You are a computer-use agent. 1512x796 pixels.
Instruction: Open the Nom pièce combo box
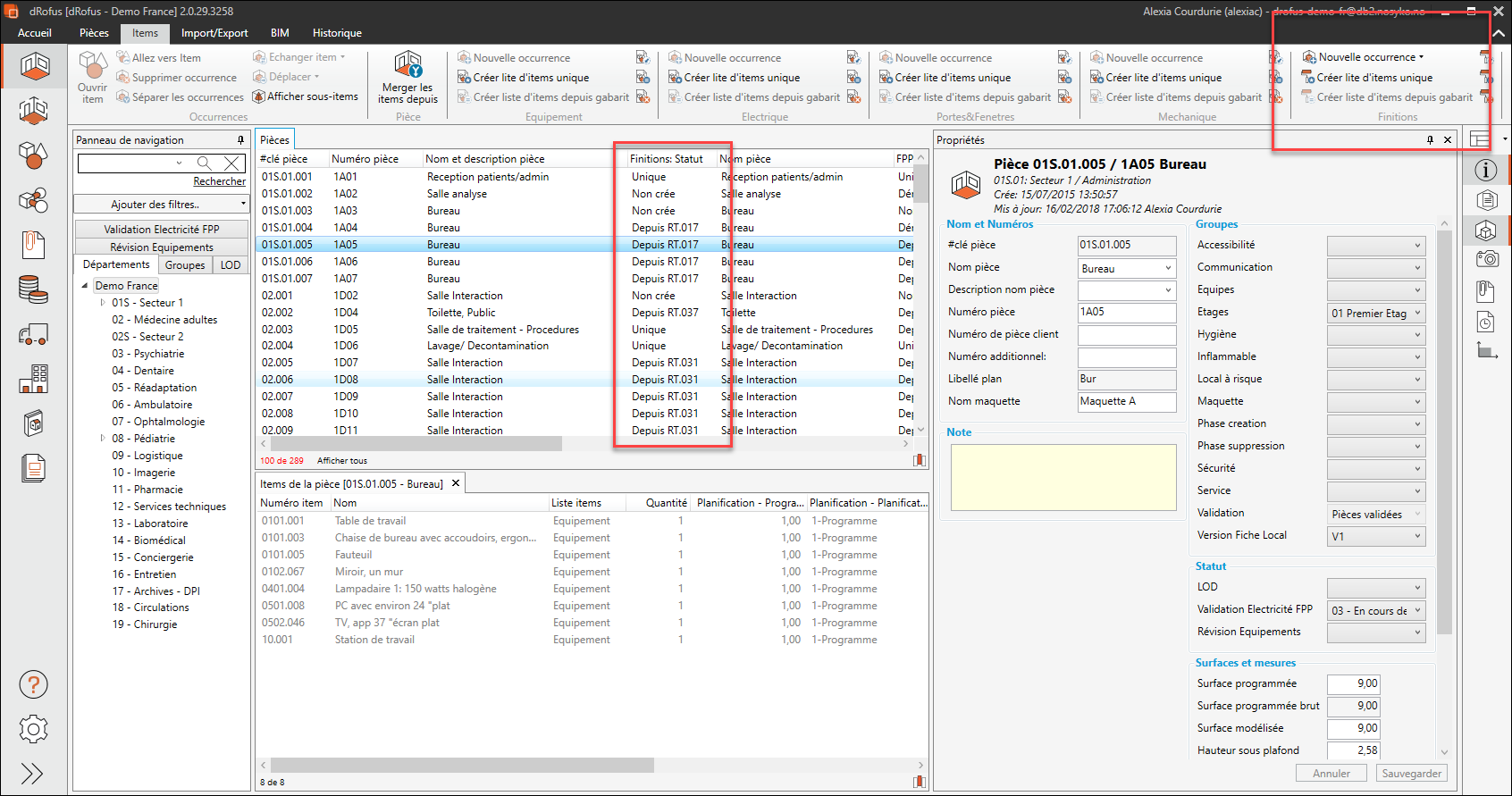point(1167,268)
